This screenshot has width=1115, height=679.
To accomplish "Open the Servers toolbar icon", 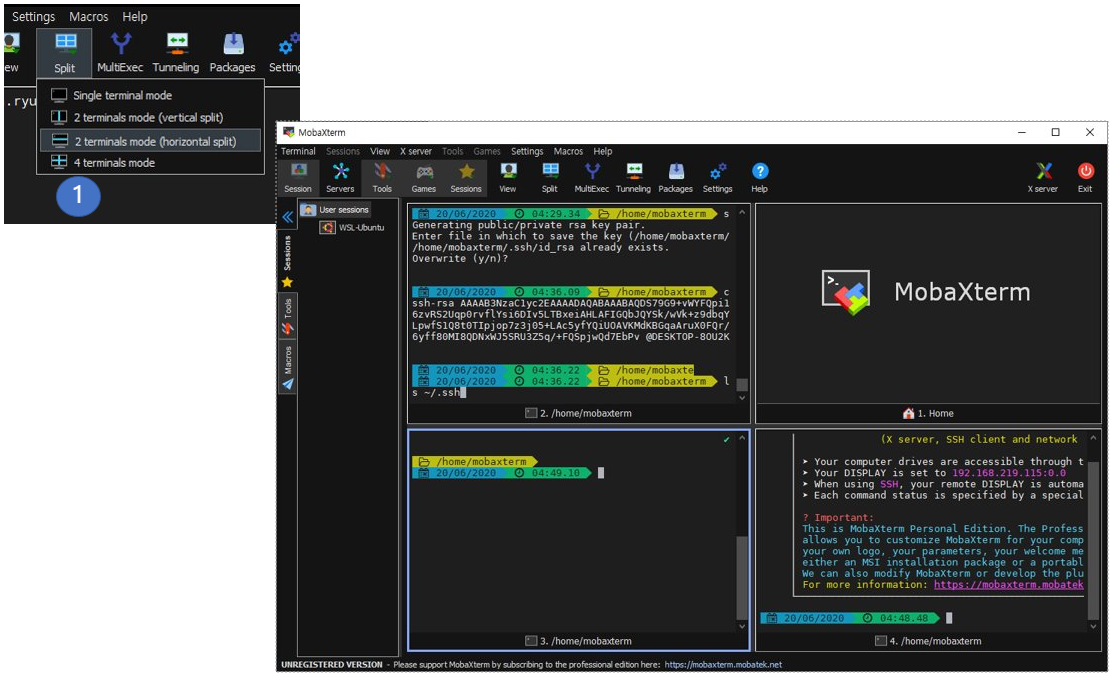I will pyautogui.click(x=340, y=178).
